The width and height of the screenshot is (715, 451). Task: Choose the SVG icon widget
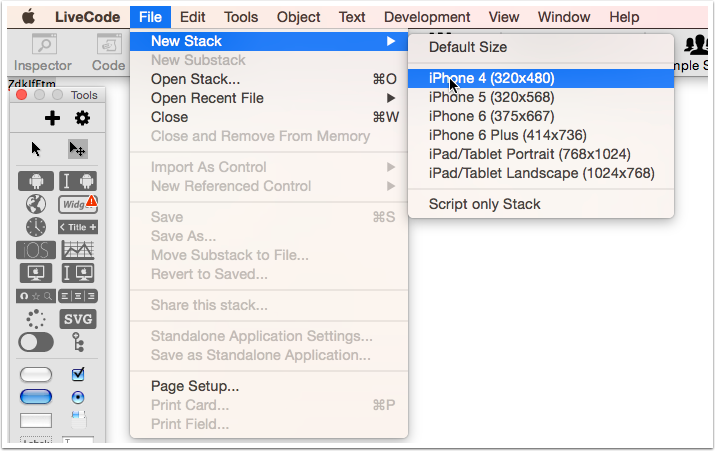(x=78, y=319)
